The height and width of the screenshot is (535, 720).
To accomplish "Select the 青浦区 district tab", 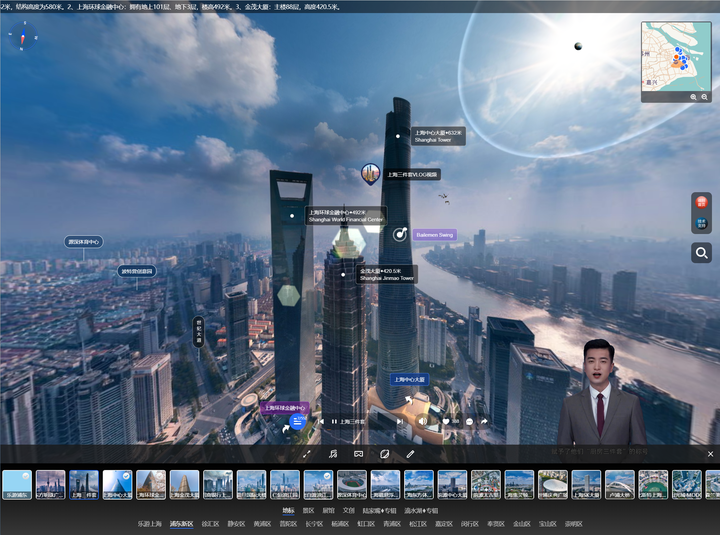I will 392,524.
